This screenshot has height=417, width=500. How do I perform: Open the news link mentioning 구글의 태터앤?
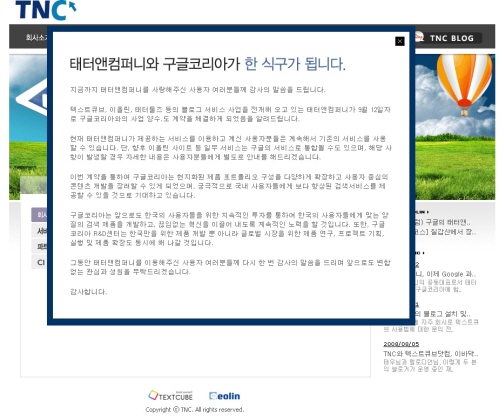443,222
